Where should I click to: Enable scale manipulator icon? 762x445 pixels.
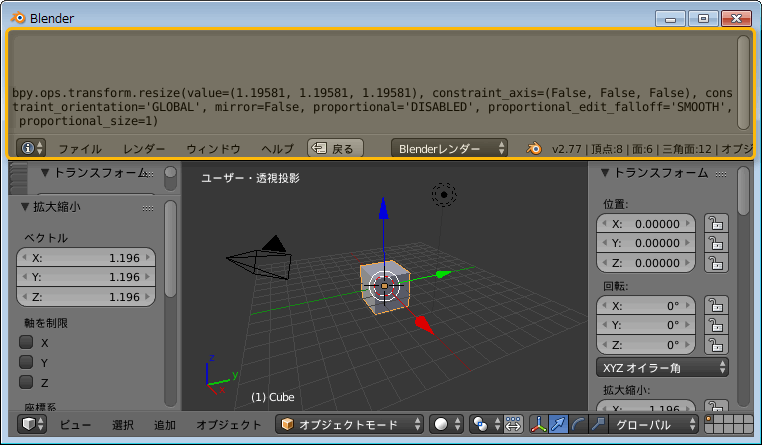(598, 424)
